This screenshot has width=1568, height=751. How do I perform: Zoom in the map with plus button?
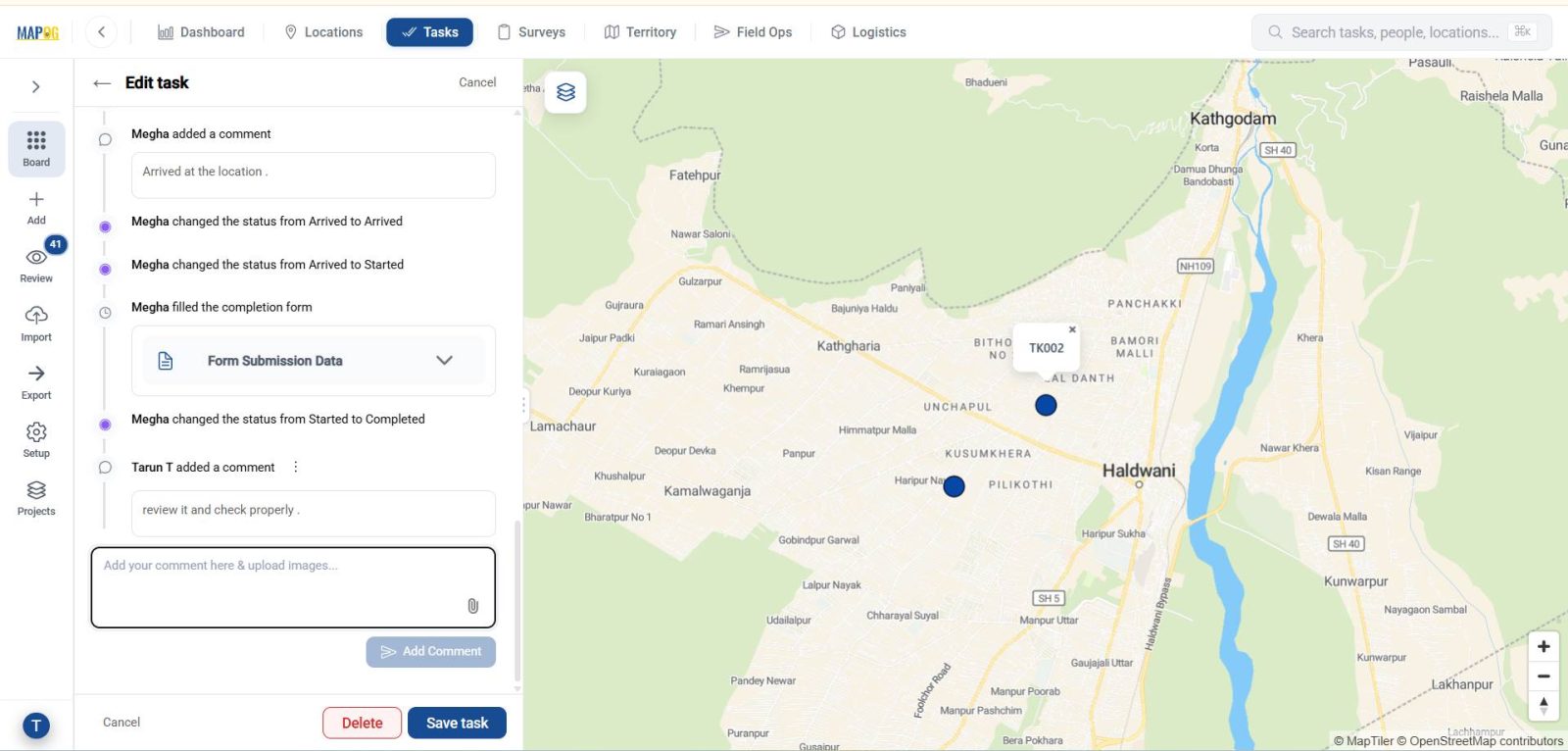(1543, 647)
